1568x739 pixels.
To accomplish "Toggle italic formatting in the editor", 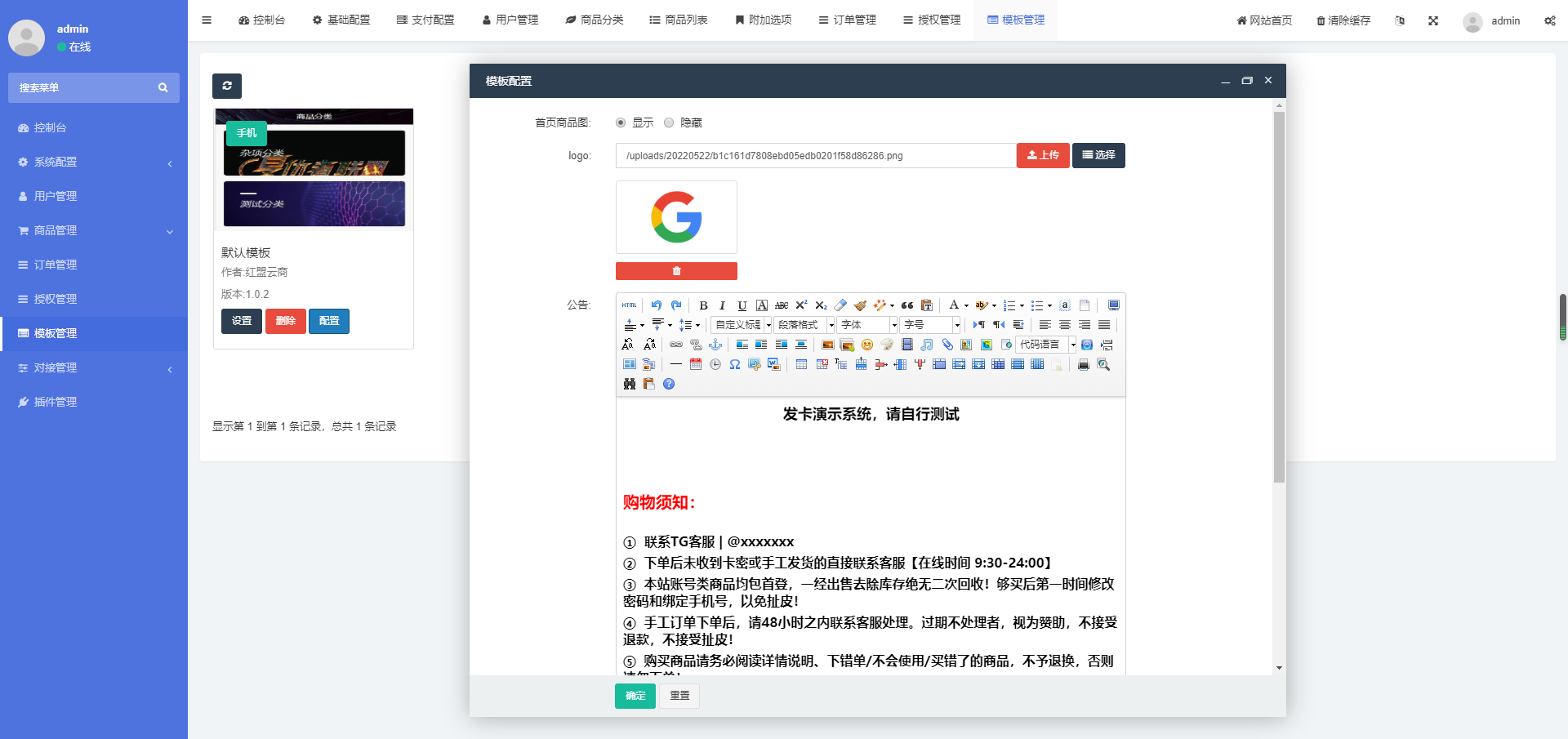I will point(723,305).
